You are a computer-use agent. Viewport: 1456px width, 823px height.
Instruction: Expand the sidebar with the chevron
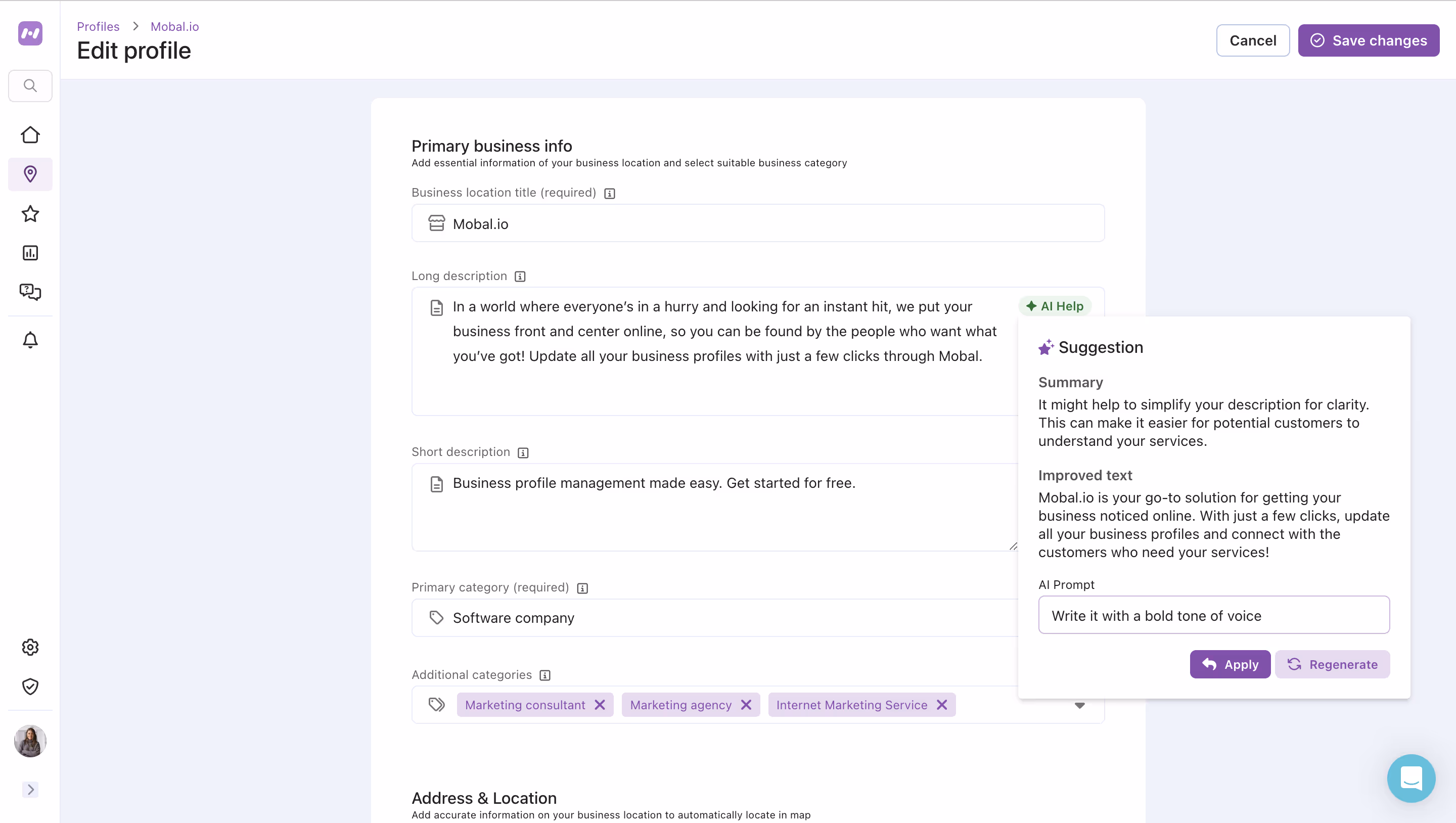coord(30,789)
